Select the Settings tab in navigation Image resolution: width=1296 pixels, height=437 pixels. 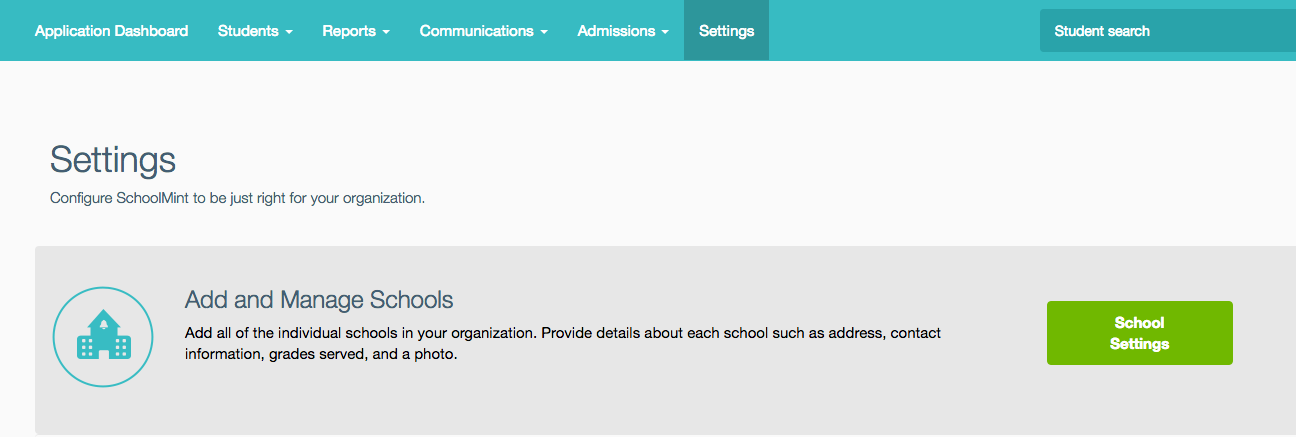coord(726,31)
